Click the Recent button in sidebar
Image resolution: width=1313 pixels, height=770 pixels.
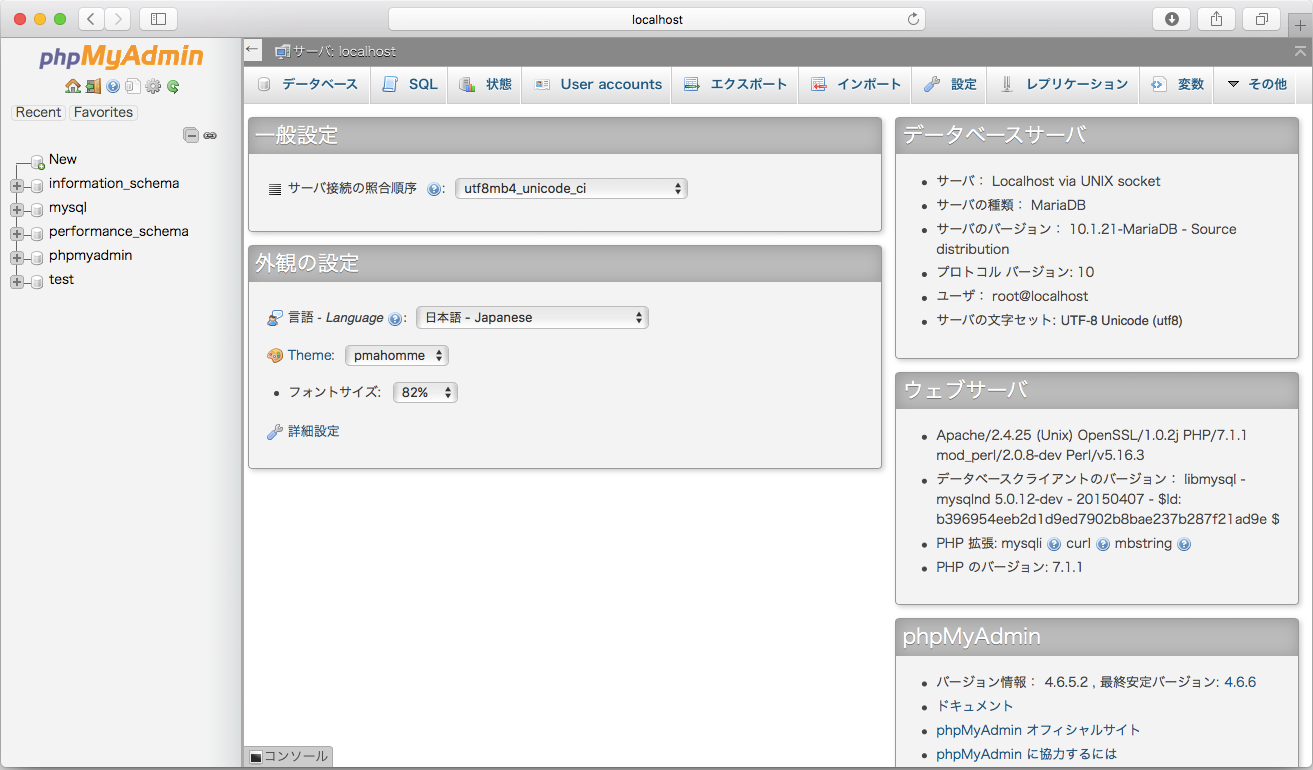tap(39, 112)
